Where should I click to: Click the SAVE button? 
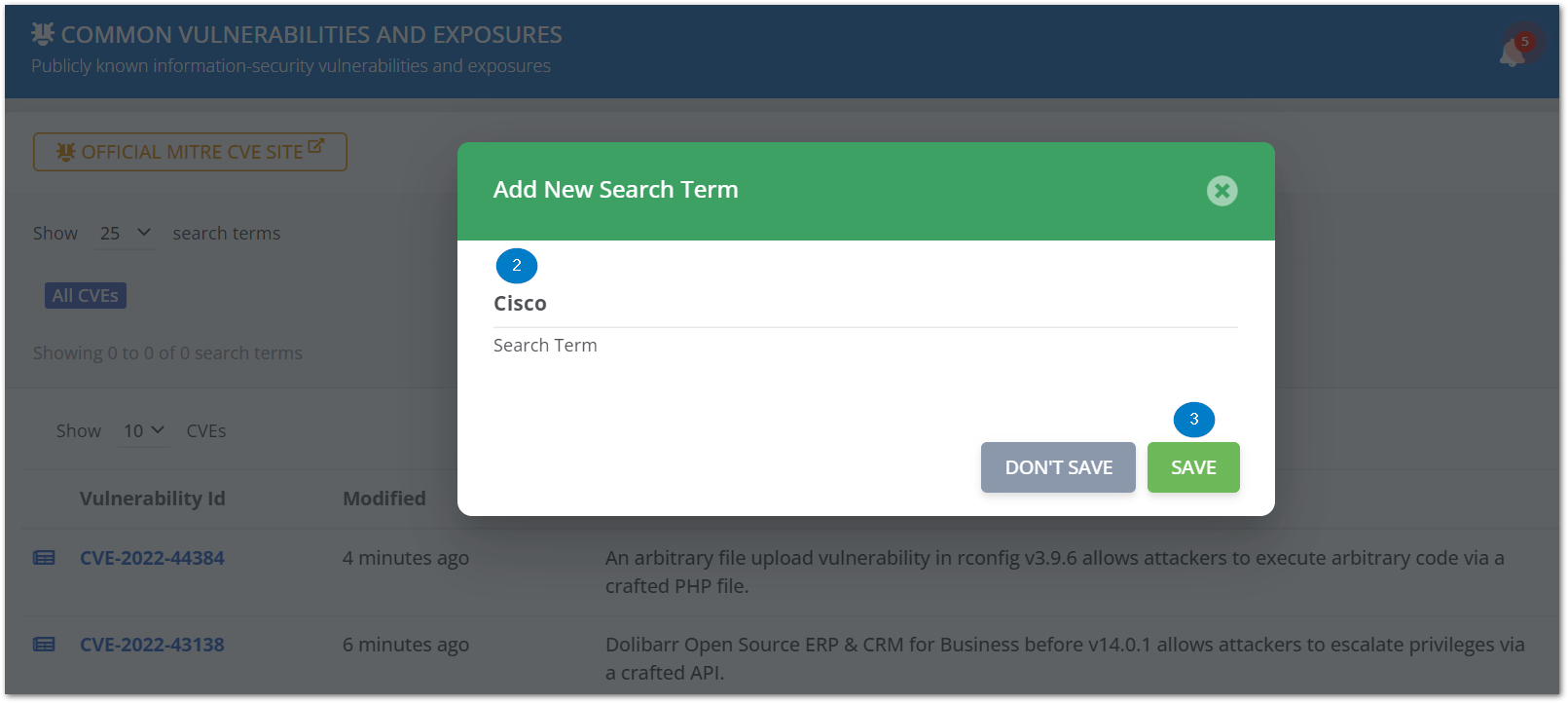click(x=1192, y=467)
